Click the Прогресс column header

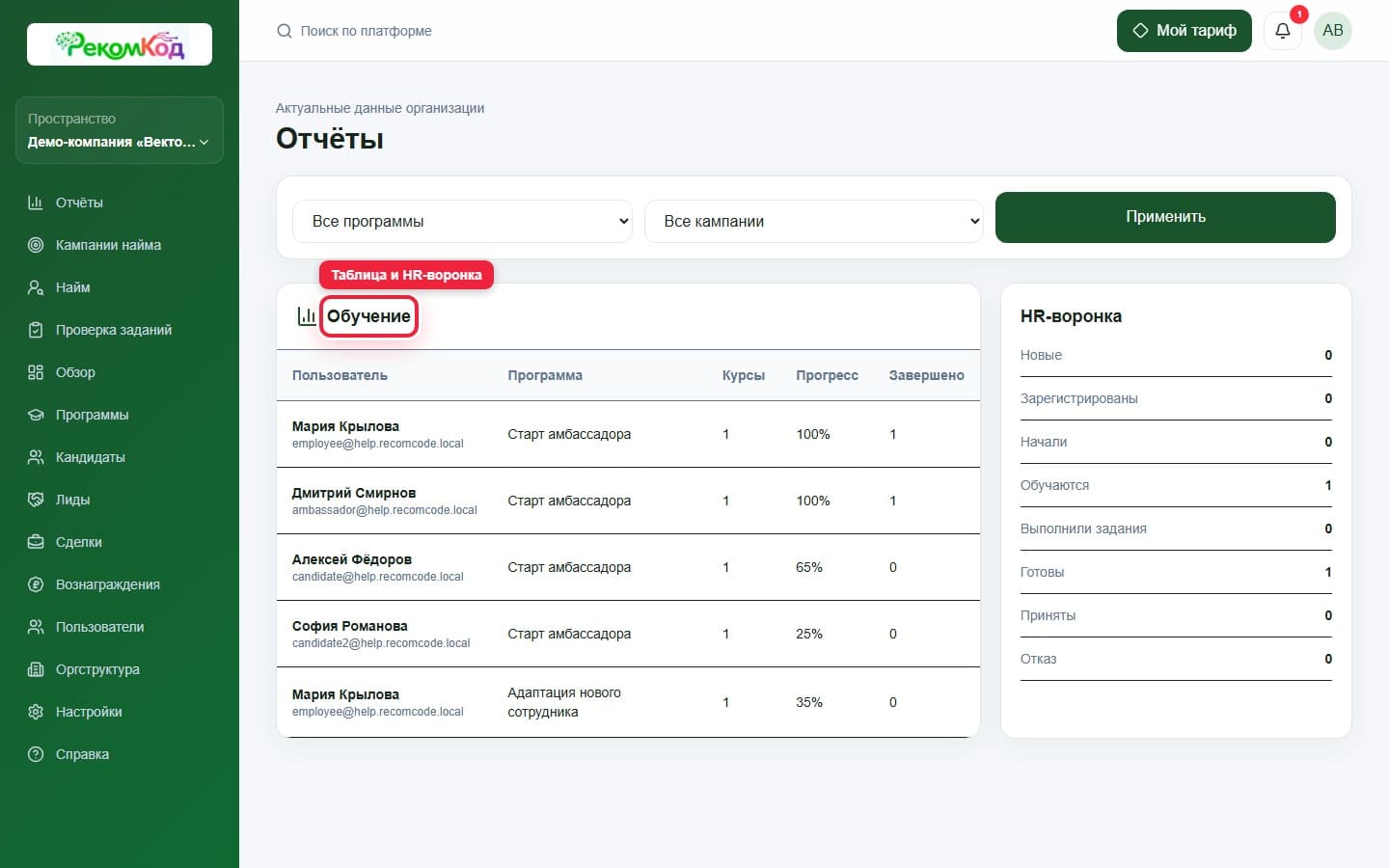(x=827, y=375)
